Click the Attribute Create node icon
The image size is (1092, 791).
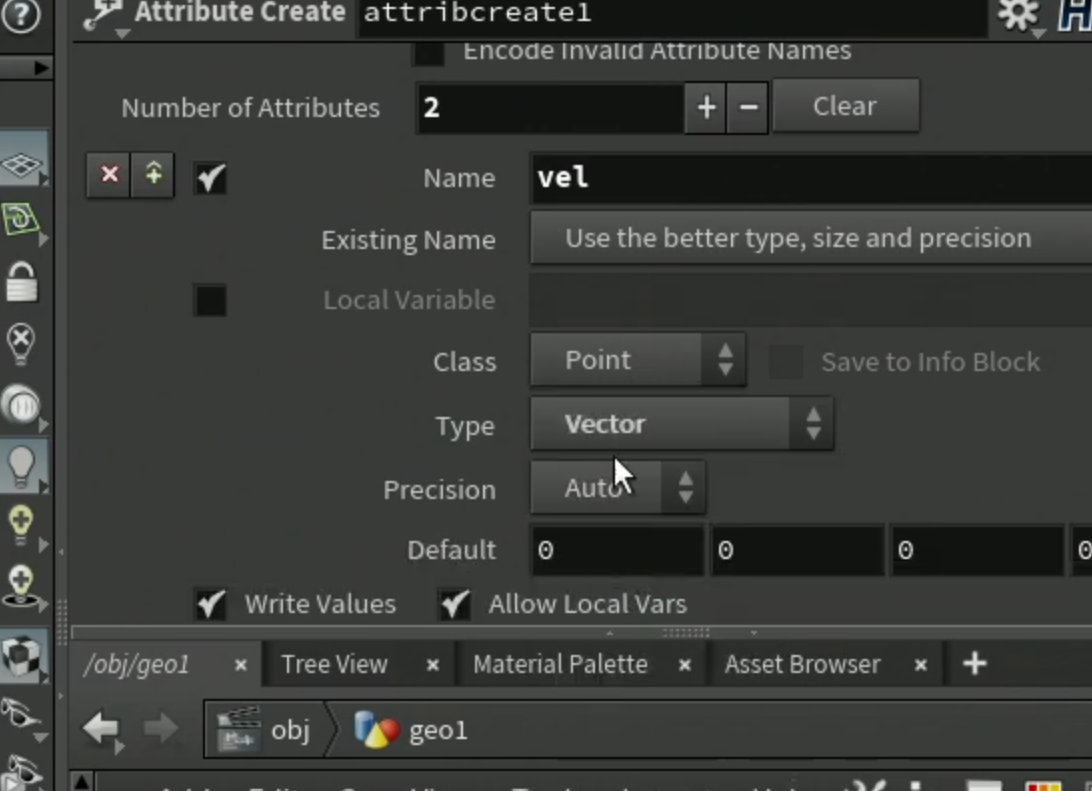click(x=102, y=14)
